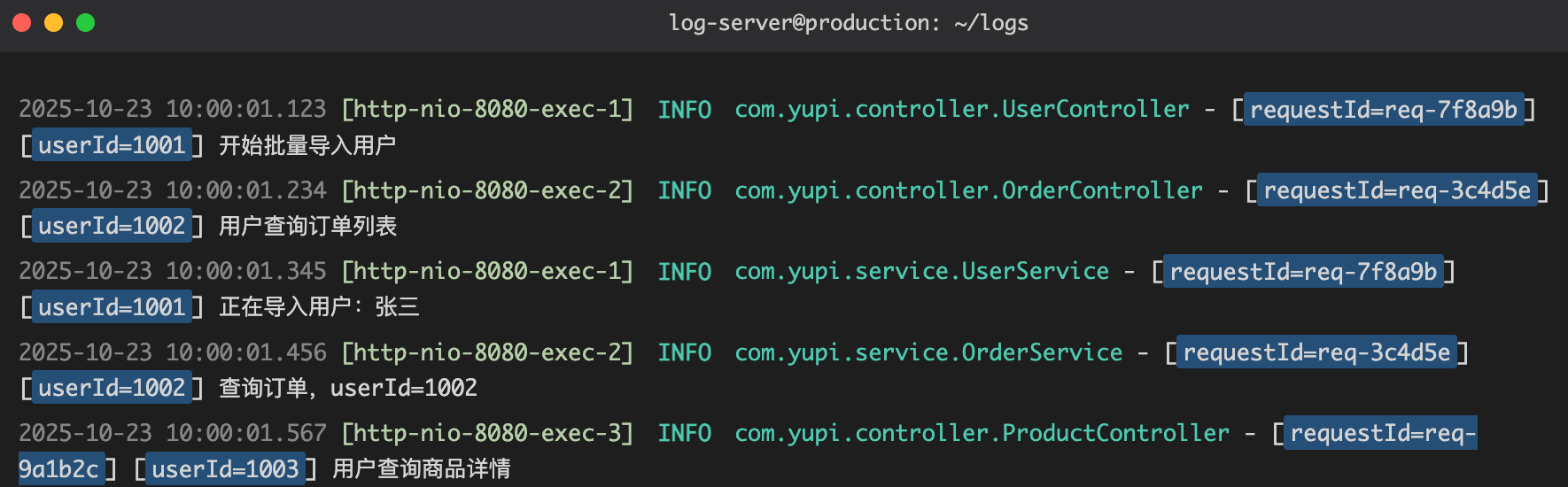Click the yellow minimize window button
This screenshot has height=487, width=1568.
(54, 23)
